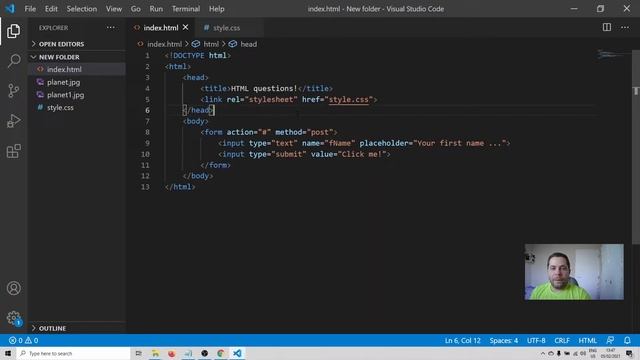Click "Your first name ..." placeholder string
The width and height of the screenshot is (640, 360).
coord(460,143)
